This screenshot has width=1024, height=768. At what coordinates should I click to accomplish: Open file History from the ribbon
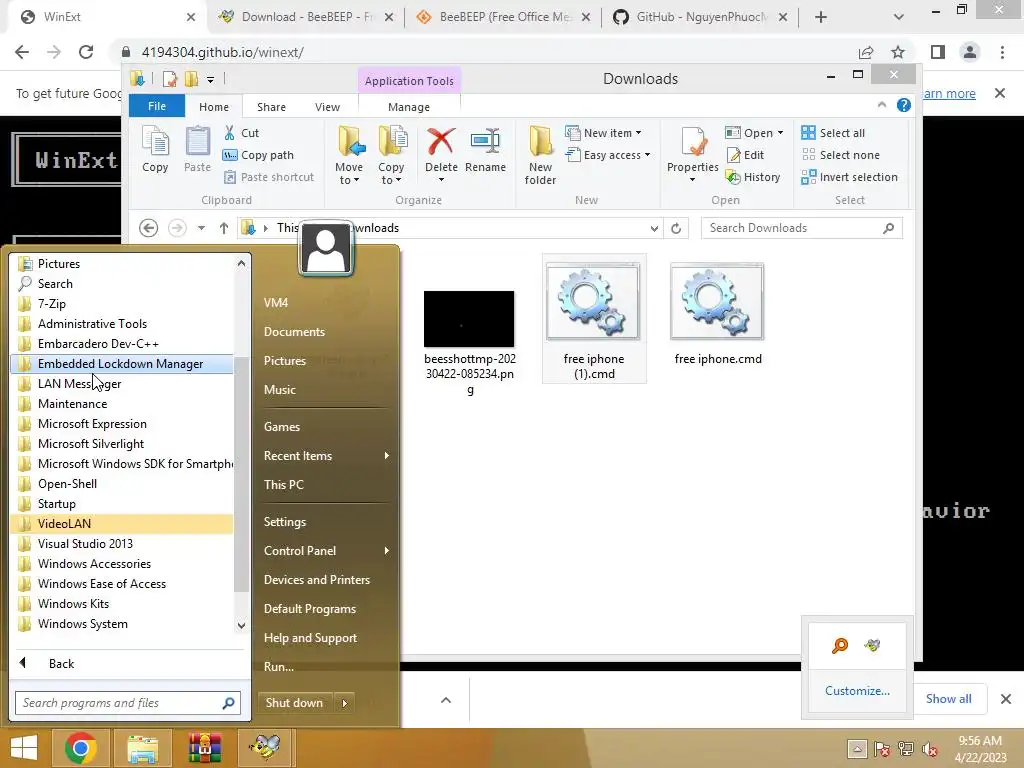pyautogui.click(x=754, y=177)
